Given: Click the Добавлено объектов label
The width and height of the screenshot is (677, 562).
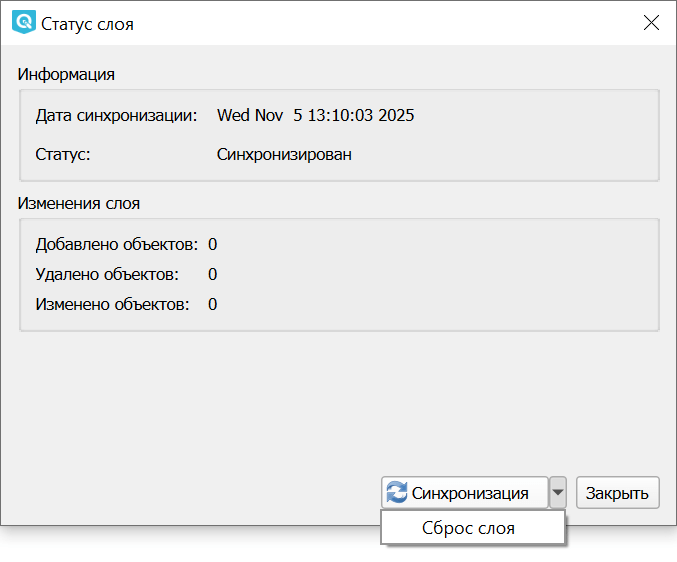Looking at the screenshot, I should pyautogui.click(x=116, y=244).
